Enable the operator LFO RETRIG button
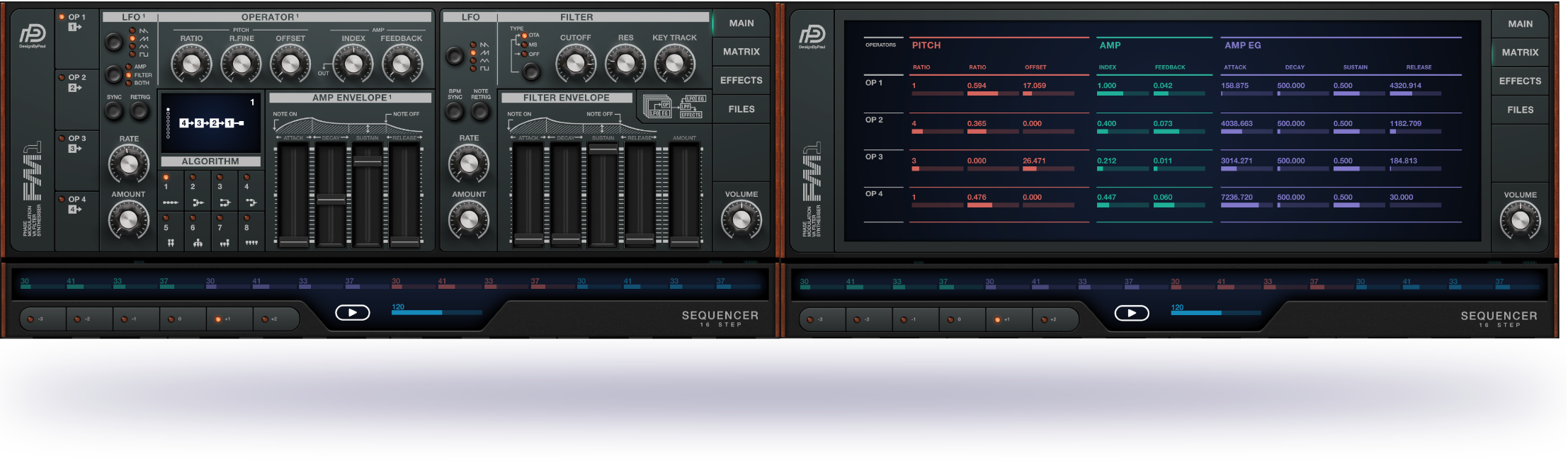The height and width of the screenshot is (463, 1568). 140,111
